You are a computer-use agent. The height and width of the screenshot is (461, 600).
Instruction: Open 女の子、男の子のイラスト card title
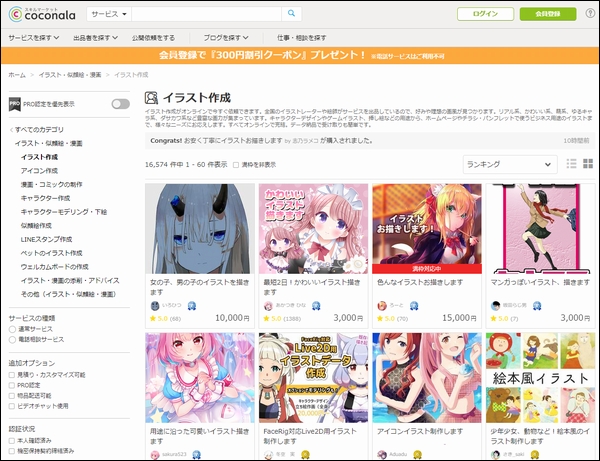click(x=199, y=287)
